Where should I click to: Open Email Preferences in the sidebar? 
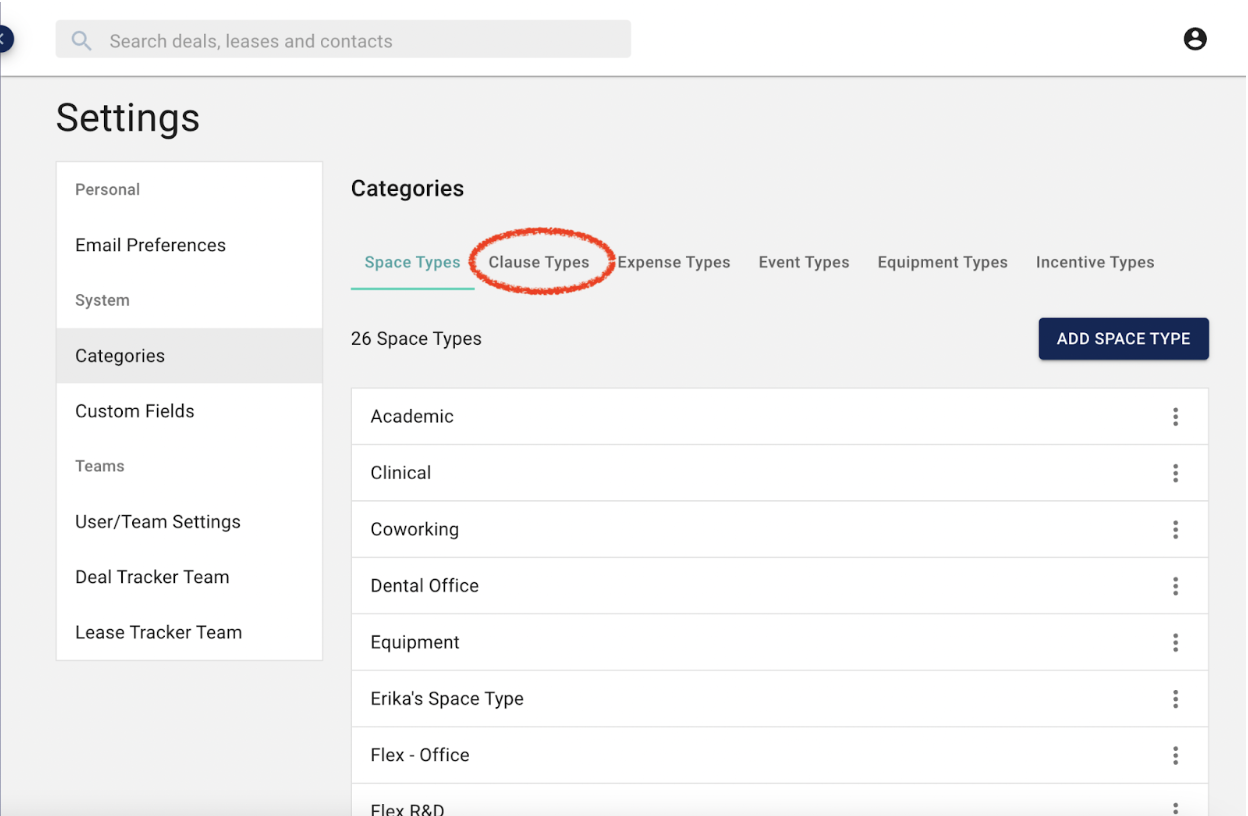150,245
